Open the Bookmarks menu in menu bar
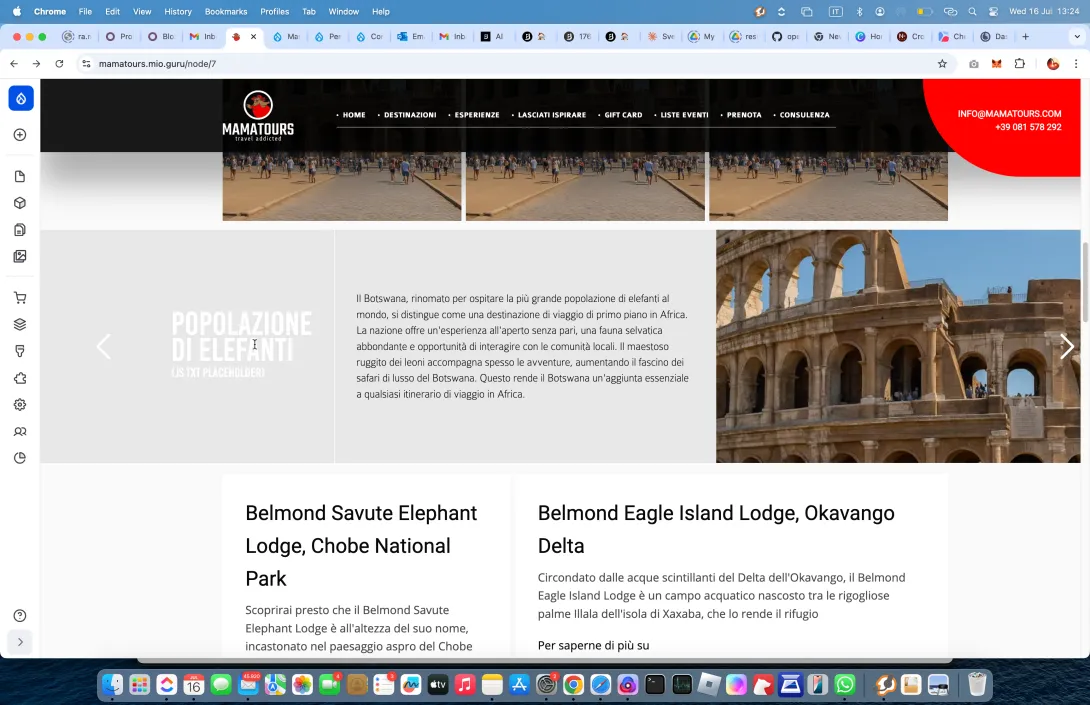Viewport: 1090px width, 705px height. tap(225, 11)
